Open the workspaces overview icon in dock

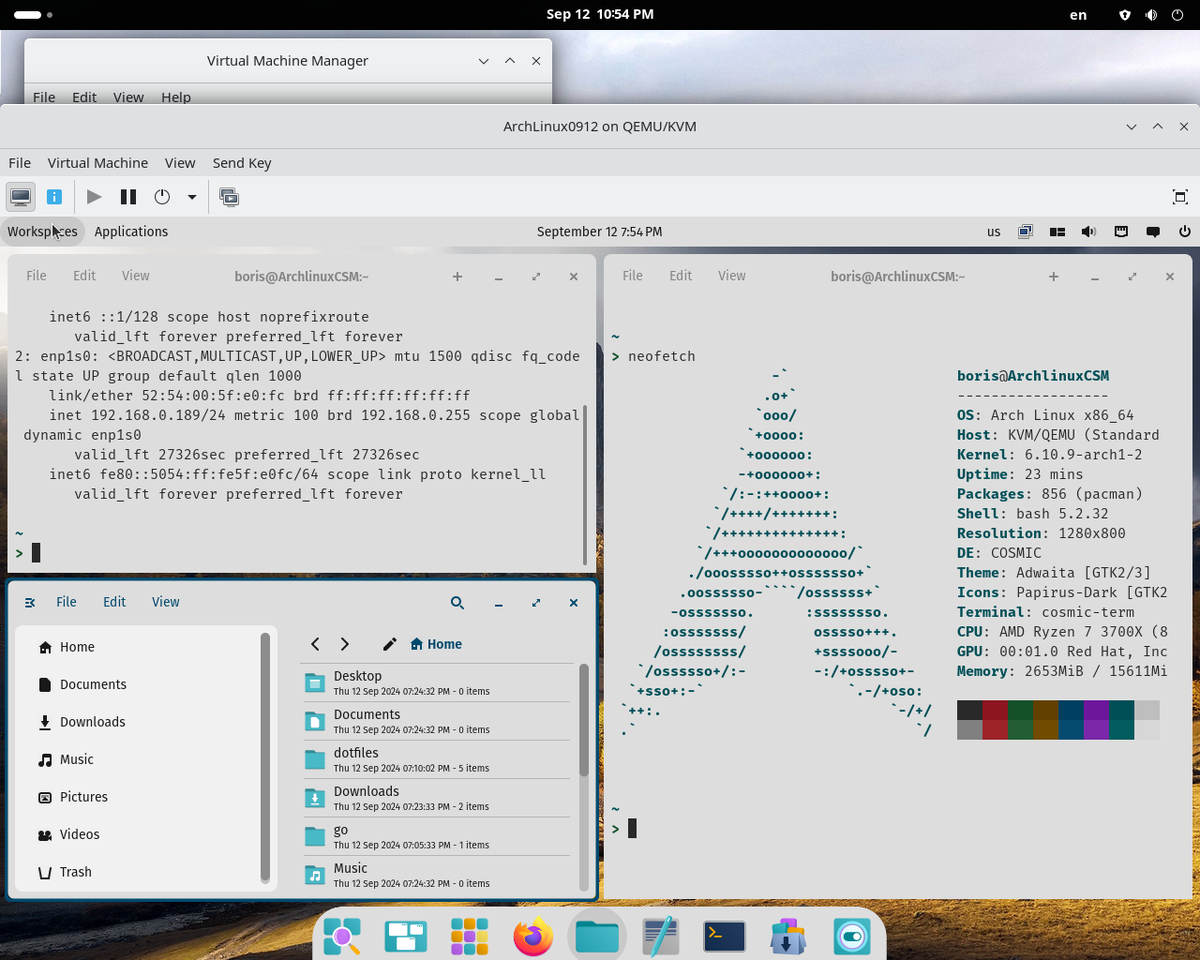405,937
